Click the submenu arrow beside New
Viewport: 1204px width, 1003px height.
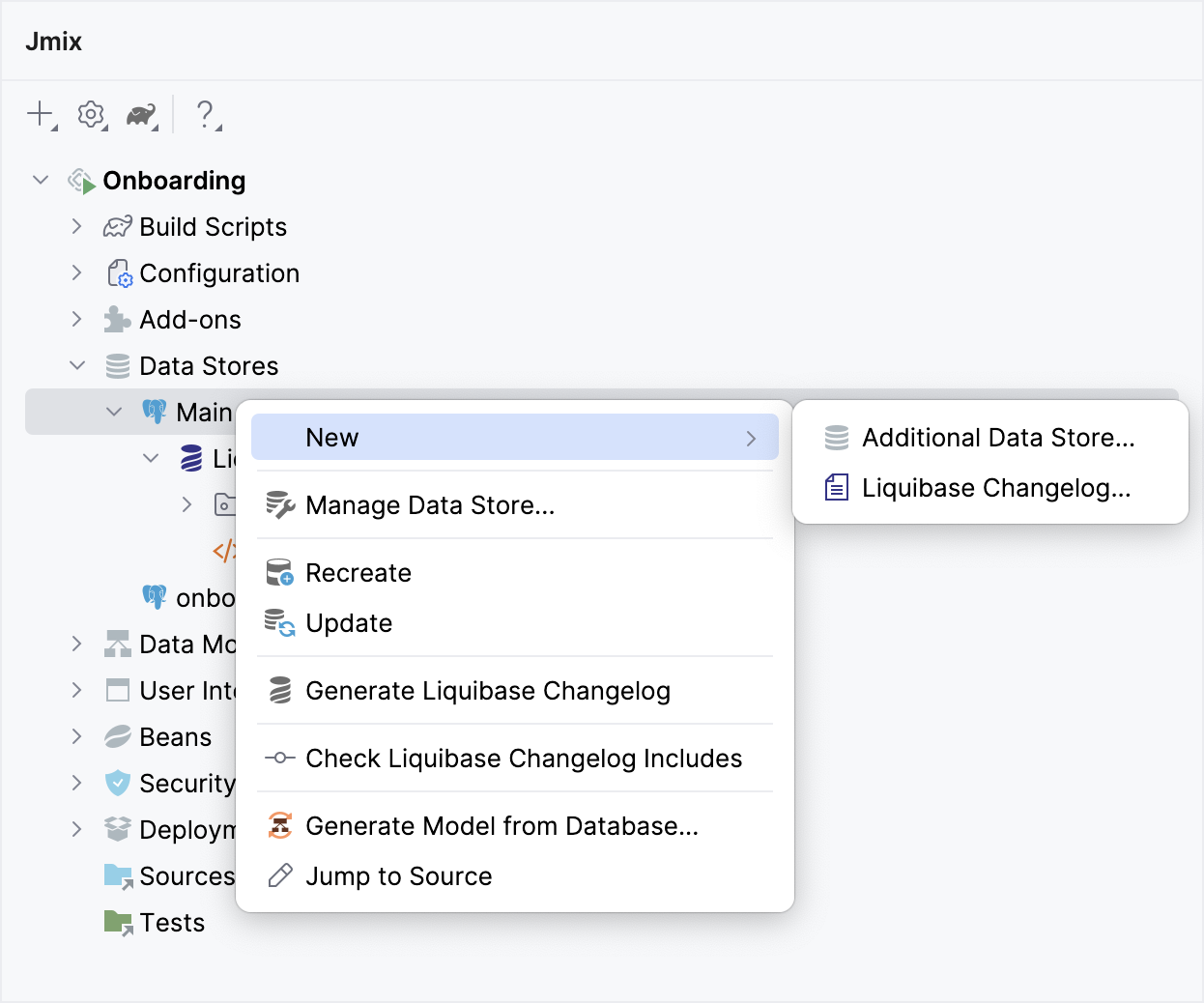[751, 438]
